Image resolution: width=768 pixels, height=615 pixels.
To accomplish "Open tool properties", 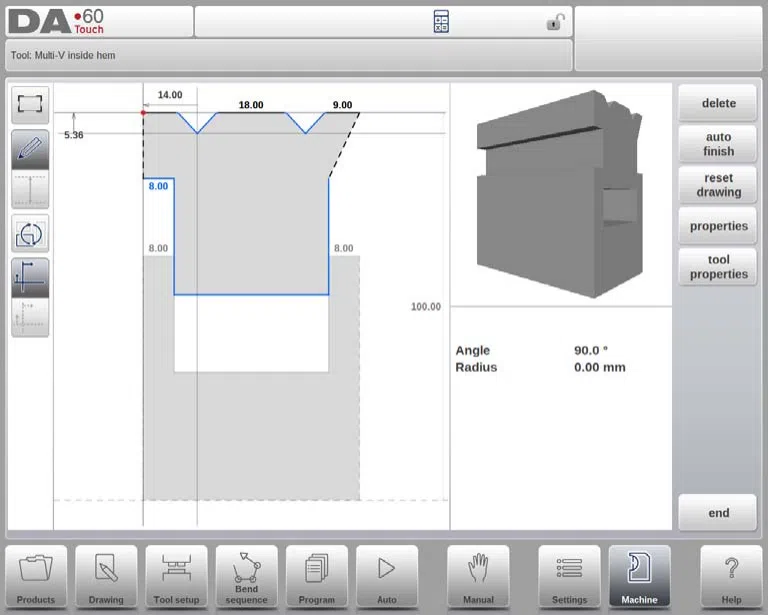I will (718, 267).
